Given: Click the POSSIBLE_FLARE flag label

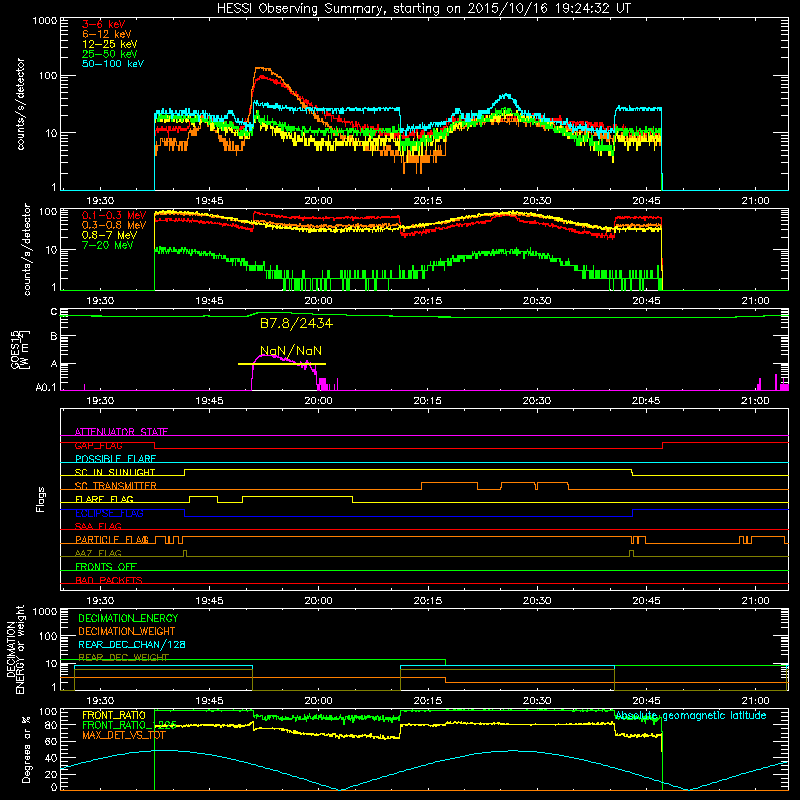Looking at the screenshot, I should 115,459.
